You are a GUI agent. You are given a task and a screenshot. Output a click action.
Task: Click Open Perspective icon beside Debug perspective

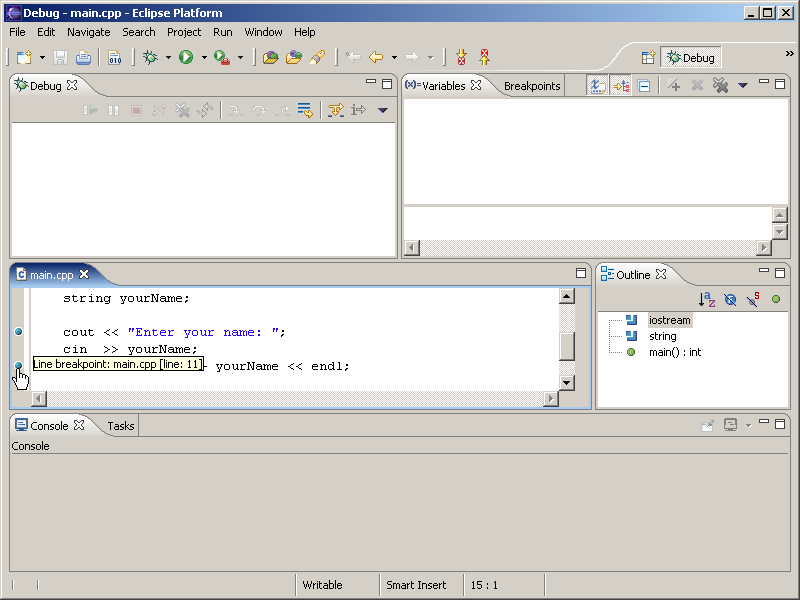(648, 58)
